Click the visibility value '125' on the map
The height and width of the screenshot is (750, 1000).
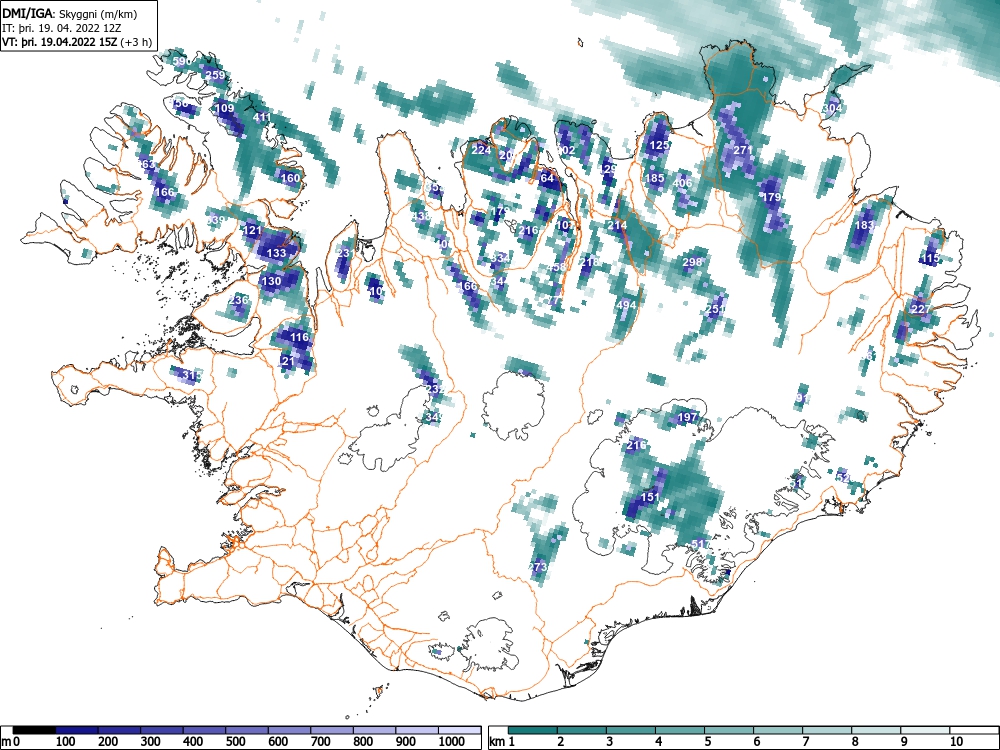point(659,145)
